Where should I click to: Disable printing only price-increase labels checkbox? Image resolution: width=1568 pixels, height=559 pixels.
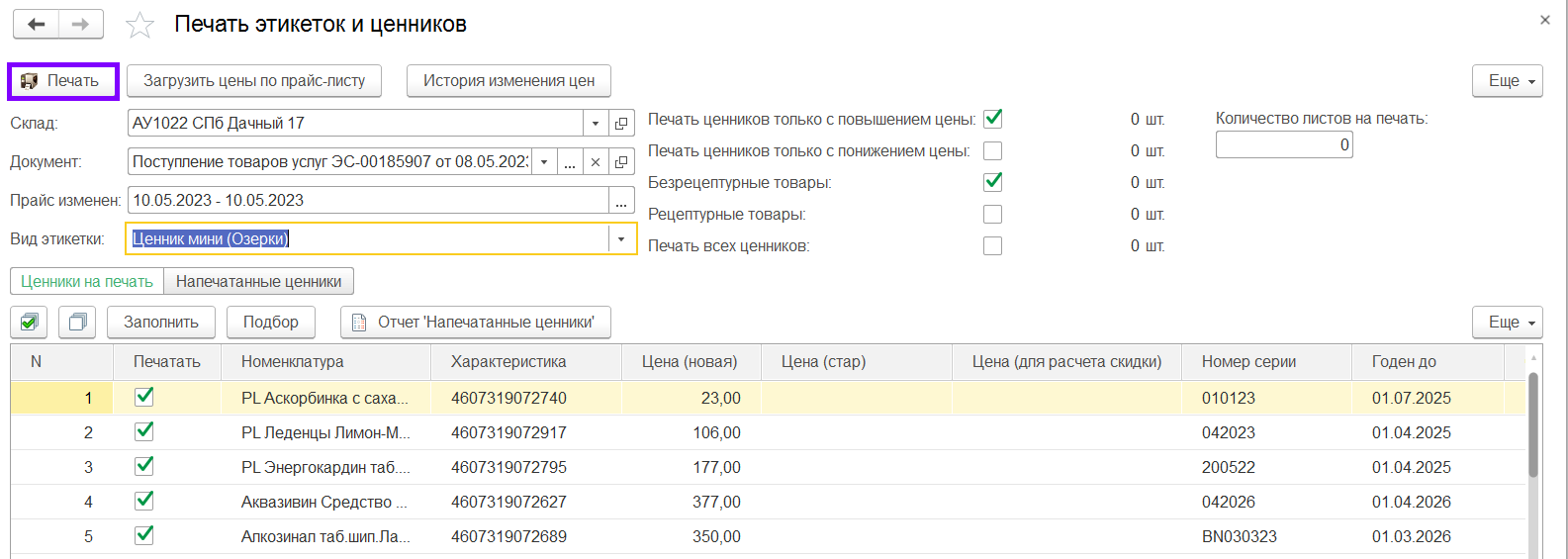[x=993, y=119]
